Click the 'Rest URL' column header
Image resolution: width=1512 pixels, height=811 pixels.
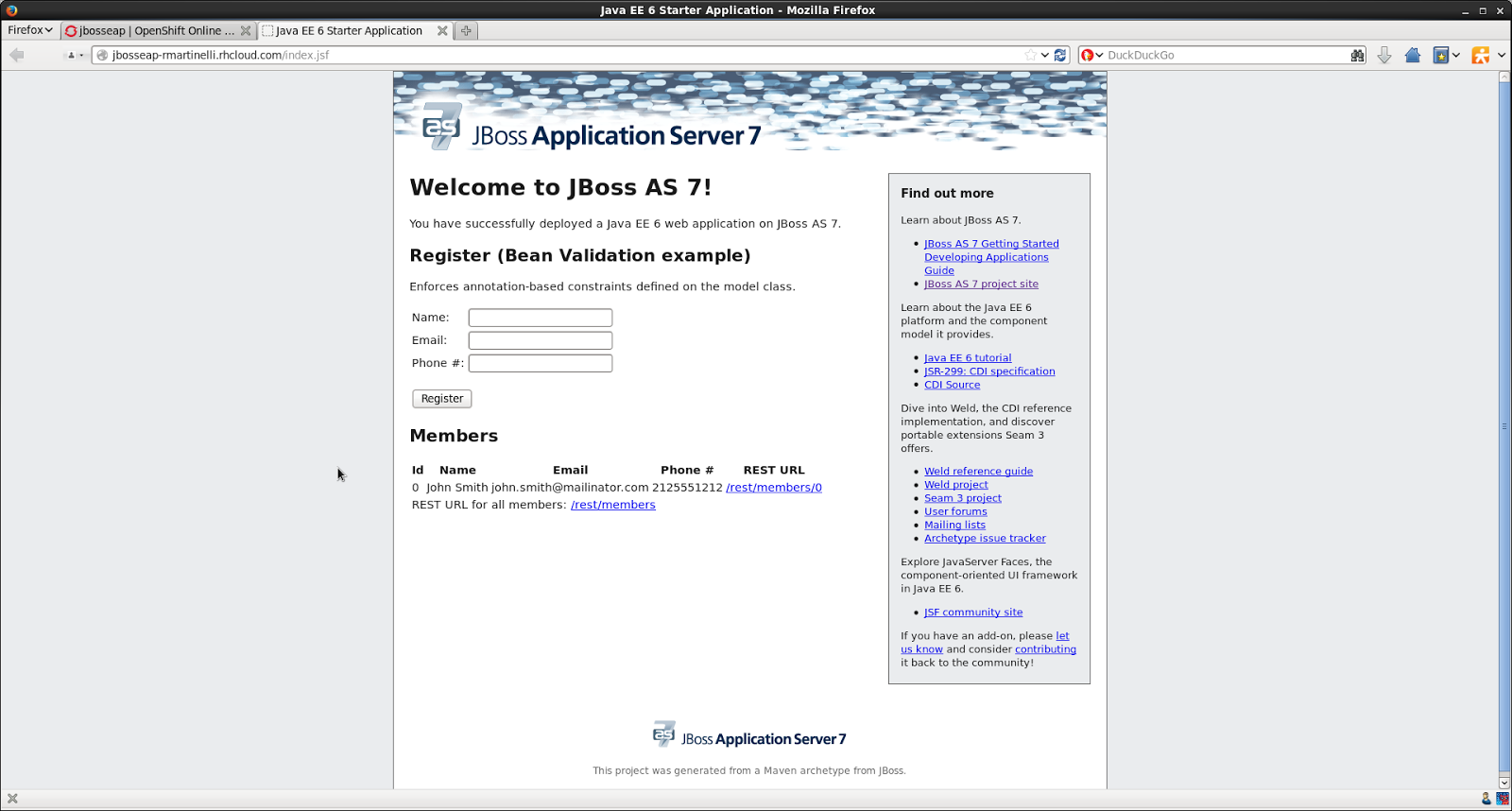coord(774,470)
